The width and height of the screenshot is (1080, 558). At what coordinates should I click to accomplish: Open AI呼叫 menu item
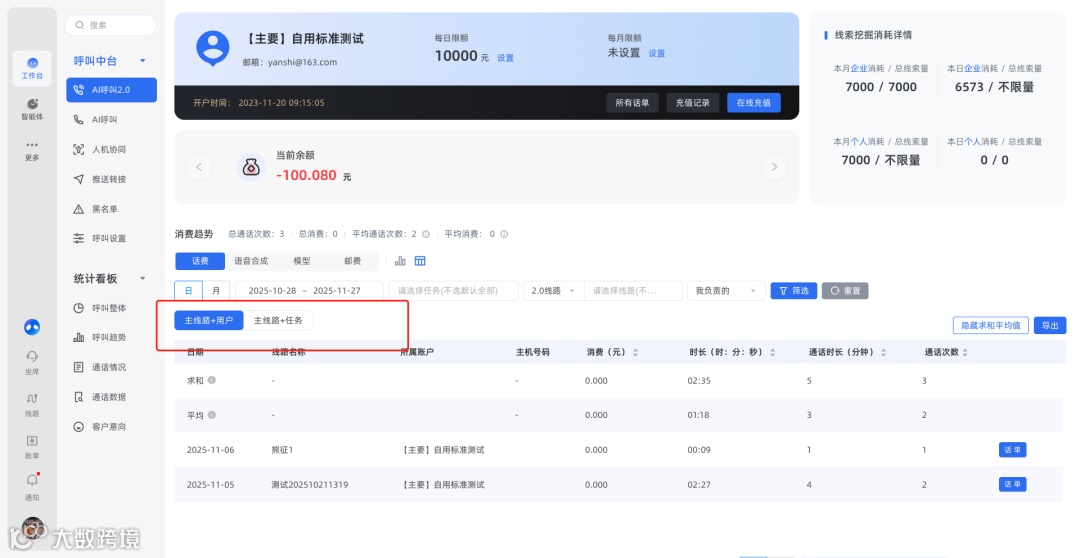coord(112,119)
